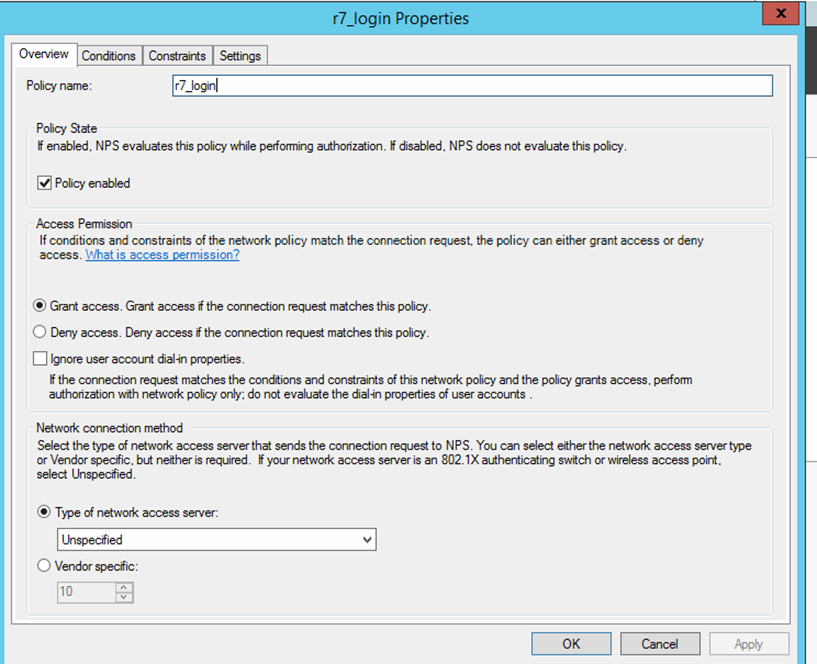Image resolution: width=817 pixels, height=664 pixels.
Task: Click the vendor specific number field
Action: tap(86, 592)
